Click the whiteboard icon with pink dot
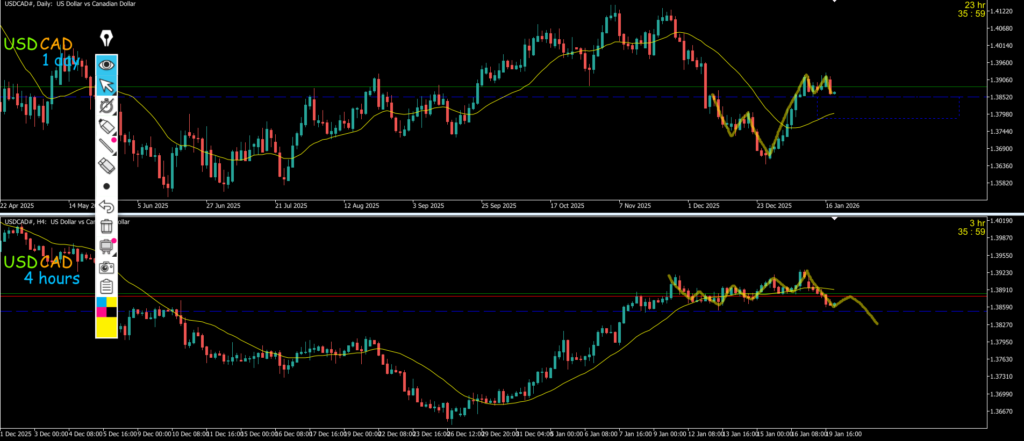 [106, 247]
